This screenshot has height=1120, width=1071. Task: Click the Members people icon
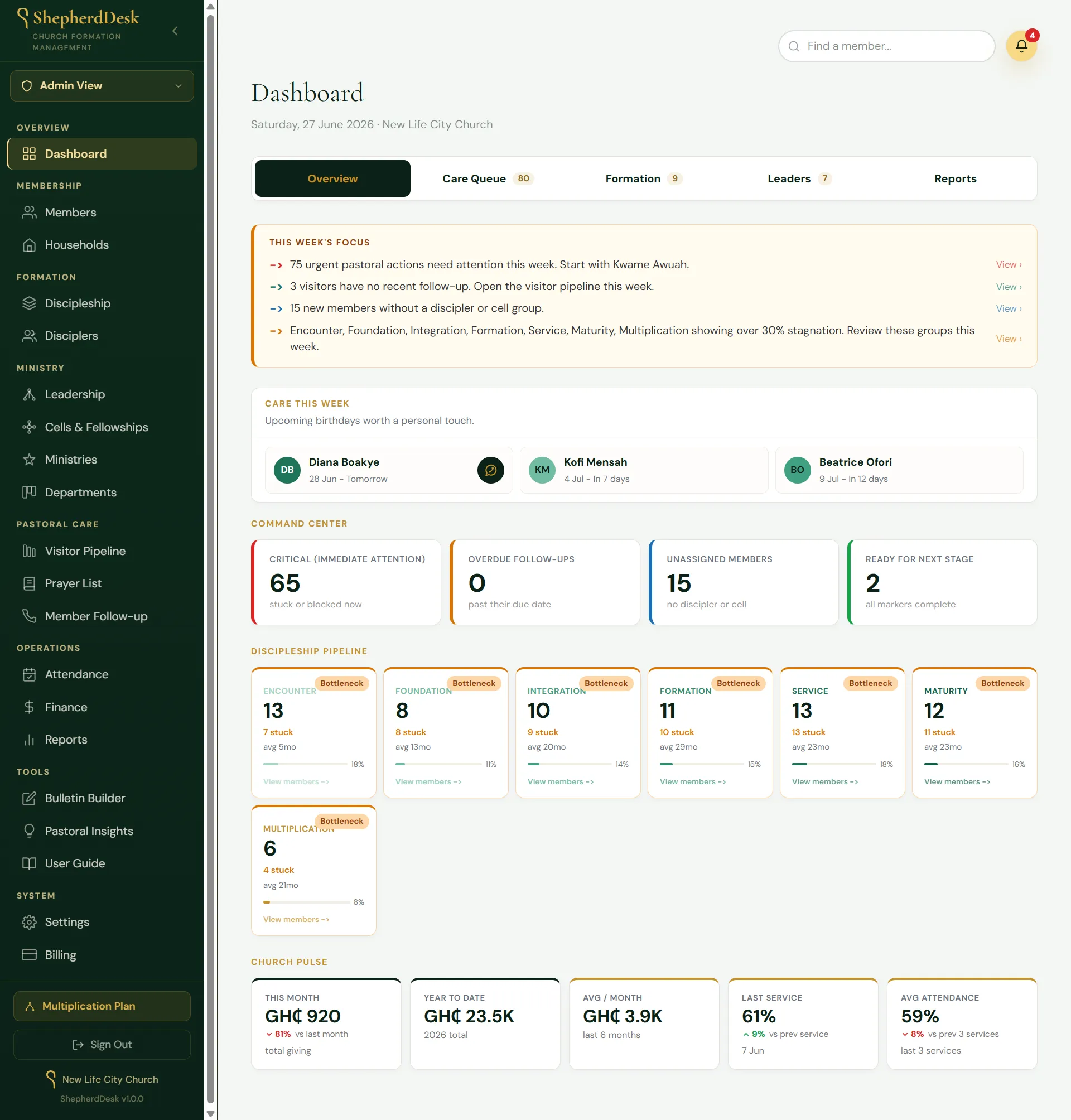tap(29, 213)
